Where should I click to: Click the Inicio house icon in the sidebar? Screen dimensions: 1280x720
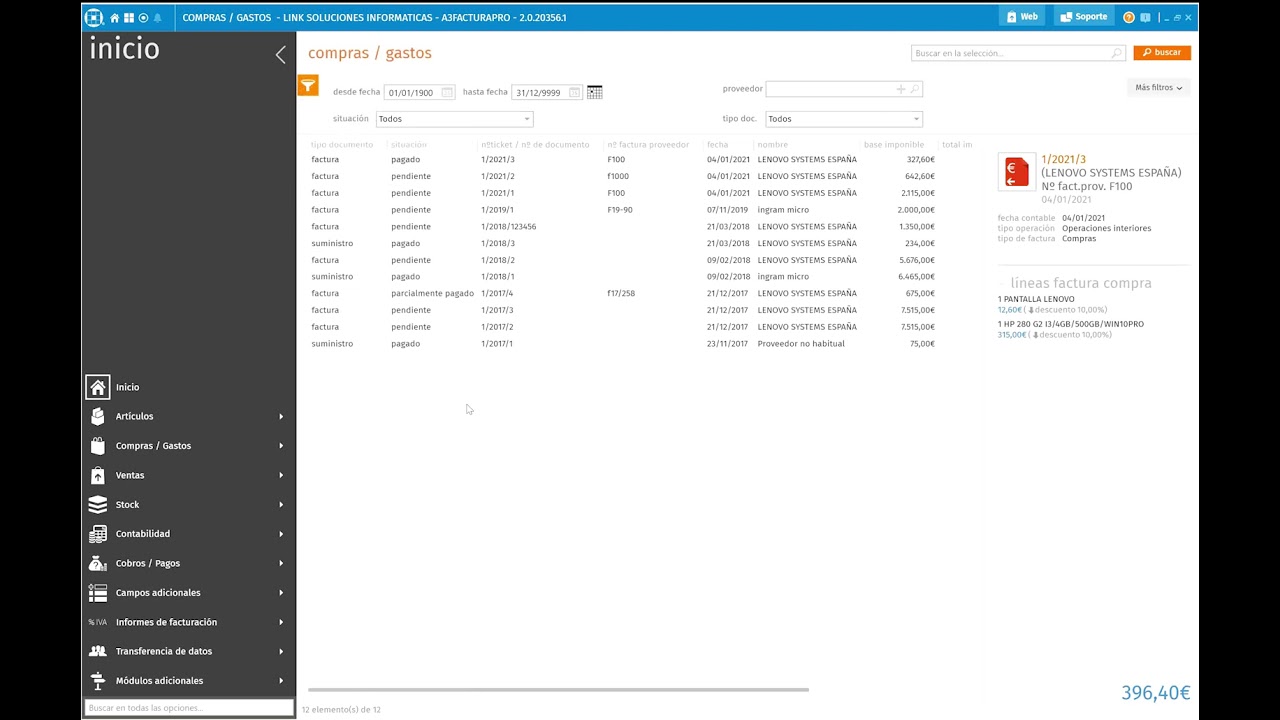click(x=97, y=387)
